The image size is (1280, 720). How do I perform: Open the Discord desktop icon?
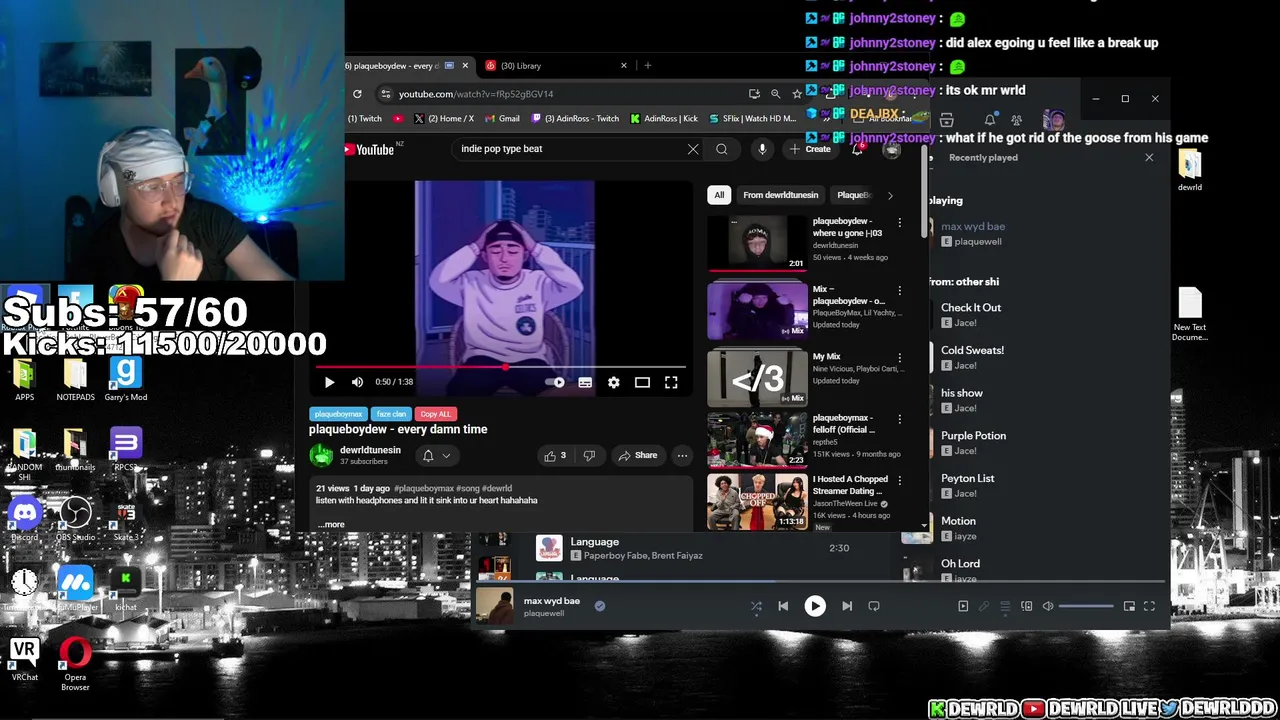pyautogui.click(x=25, y=520)
